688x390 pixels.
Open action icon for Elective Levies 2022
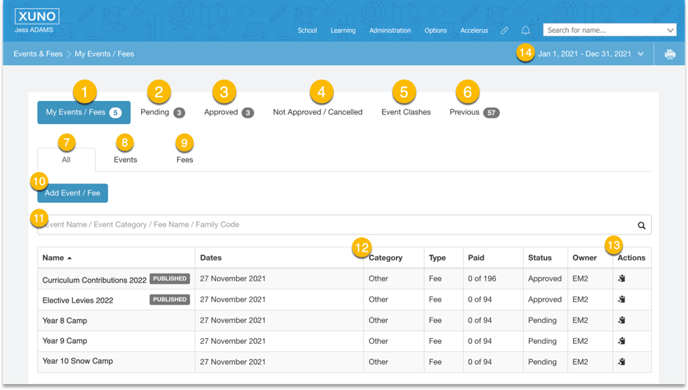tap(621, 300)
